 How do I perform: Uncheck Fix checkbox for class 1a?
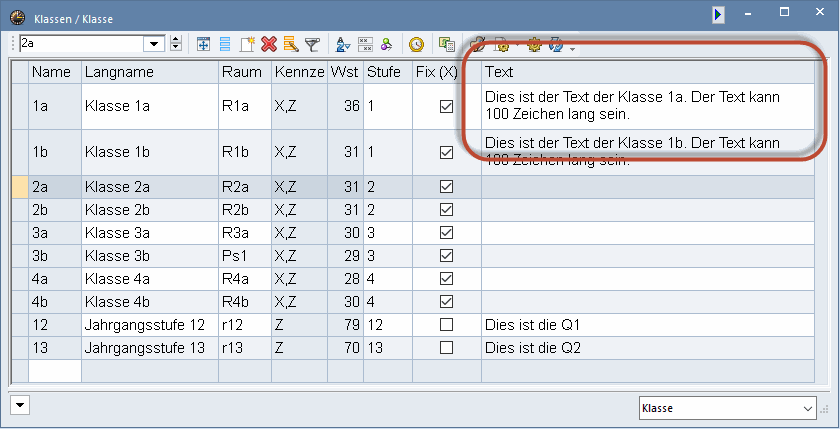coord(446,107)
